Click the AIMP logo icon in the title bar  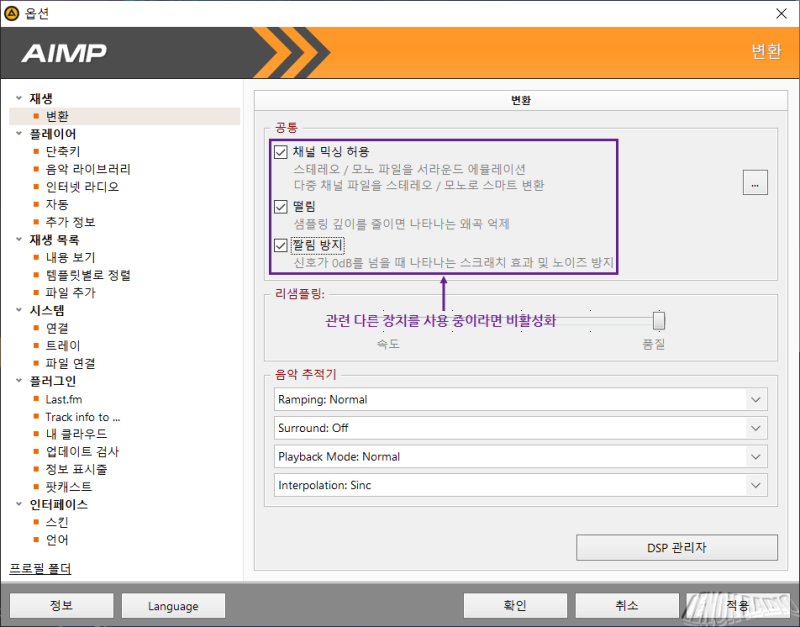point(13,13)
